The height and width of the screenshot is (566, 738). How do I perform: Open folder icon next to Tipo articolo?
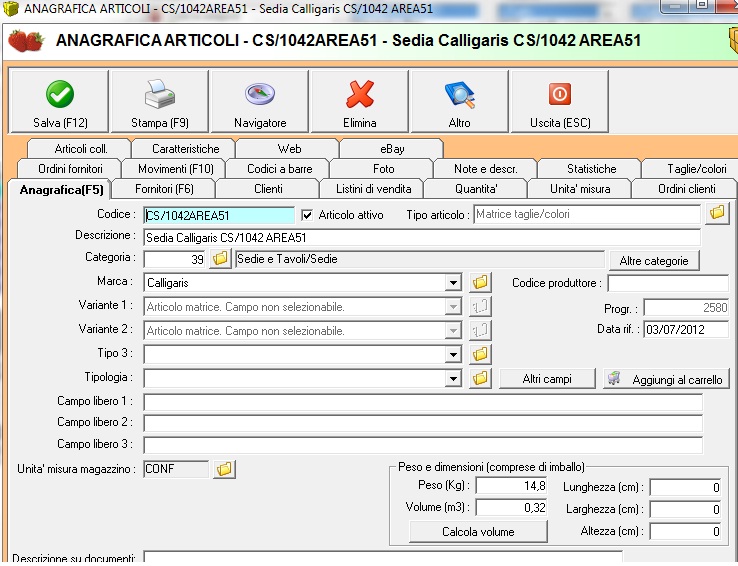point(717,213)
